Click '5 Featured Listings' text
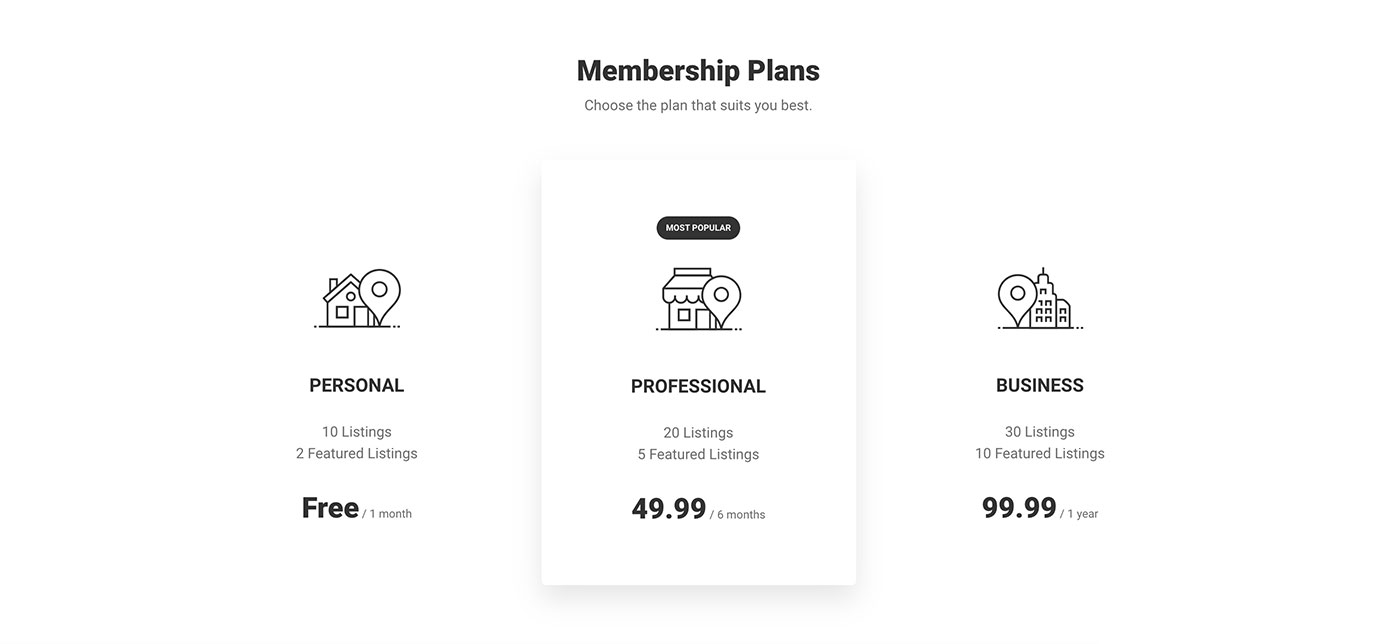The image size is (1400, 644). pos(698,454)
